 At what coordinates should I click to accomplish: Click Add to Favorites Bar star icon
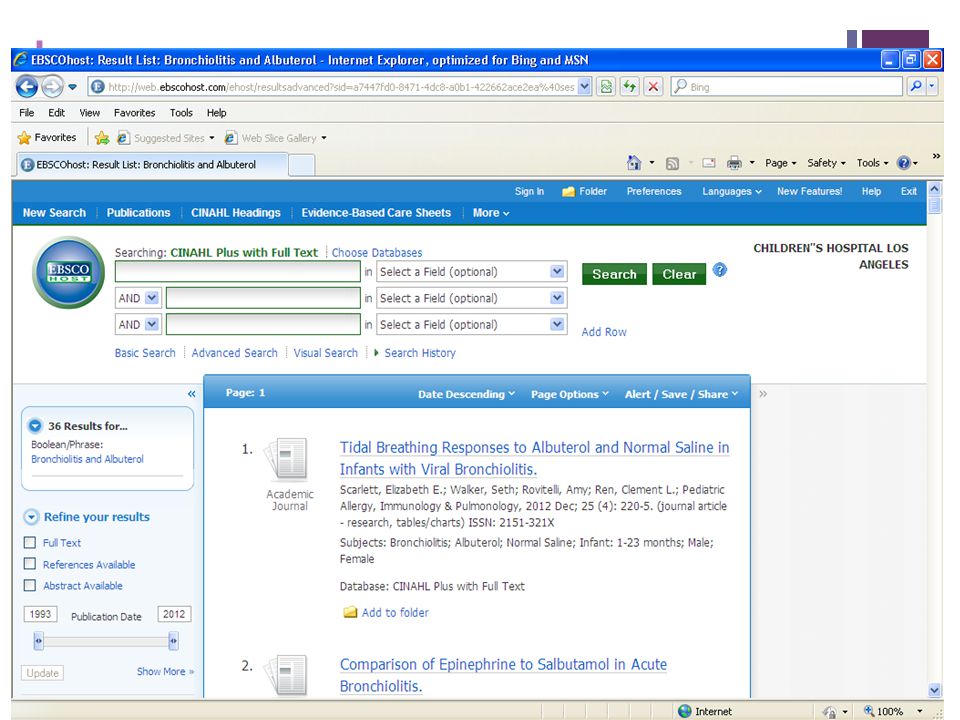pos(102,138)
